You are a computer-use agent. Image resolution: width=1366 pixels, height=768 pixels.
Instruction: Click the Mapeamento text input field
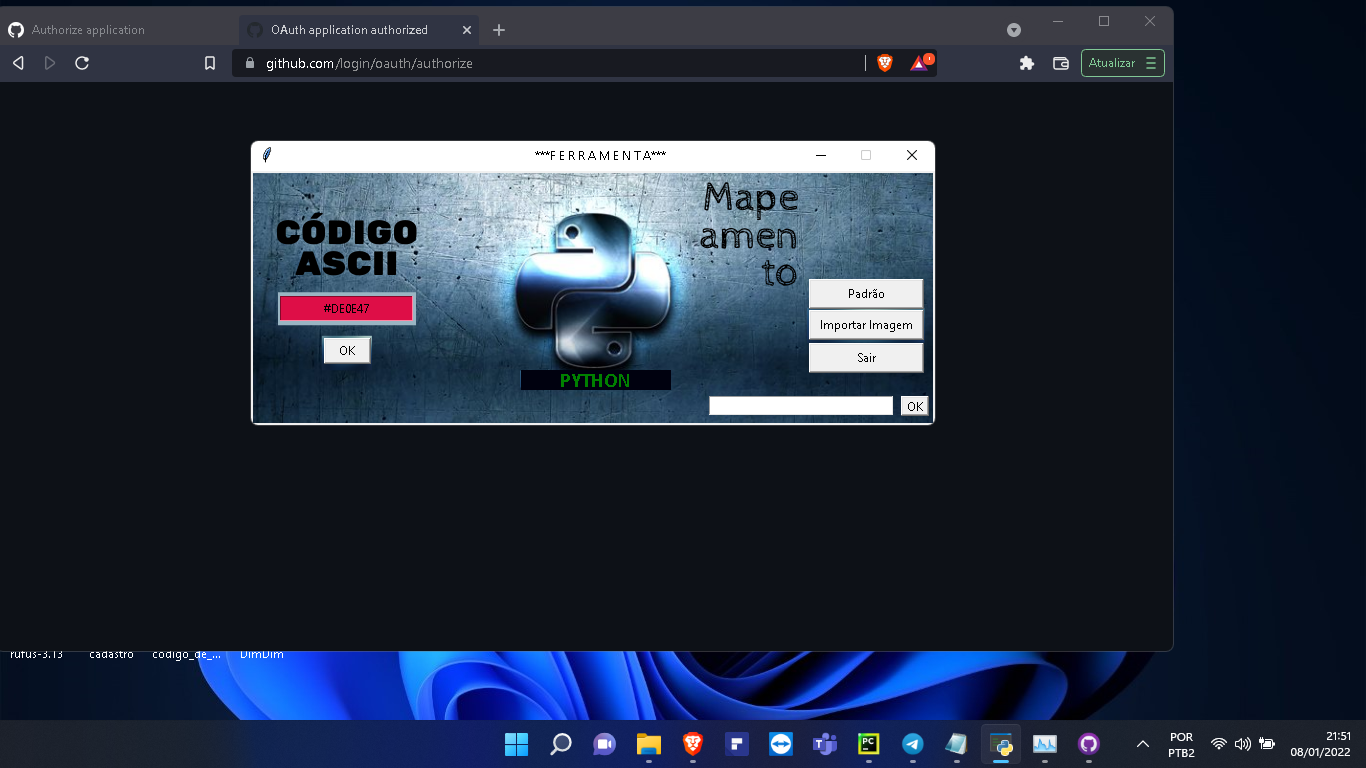[x=799, y=405]
